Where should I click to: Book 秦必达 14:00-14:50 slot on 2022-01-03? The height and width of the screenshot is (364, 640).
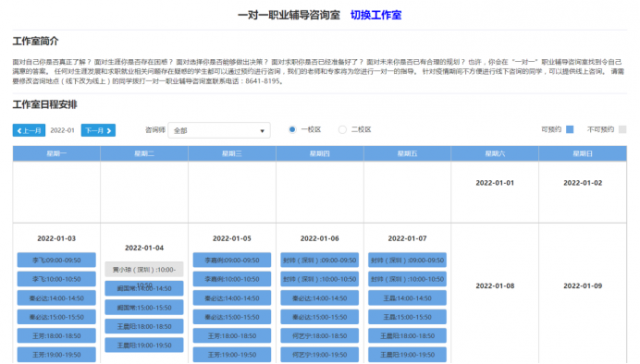pos(57,298)
